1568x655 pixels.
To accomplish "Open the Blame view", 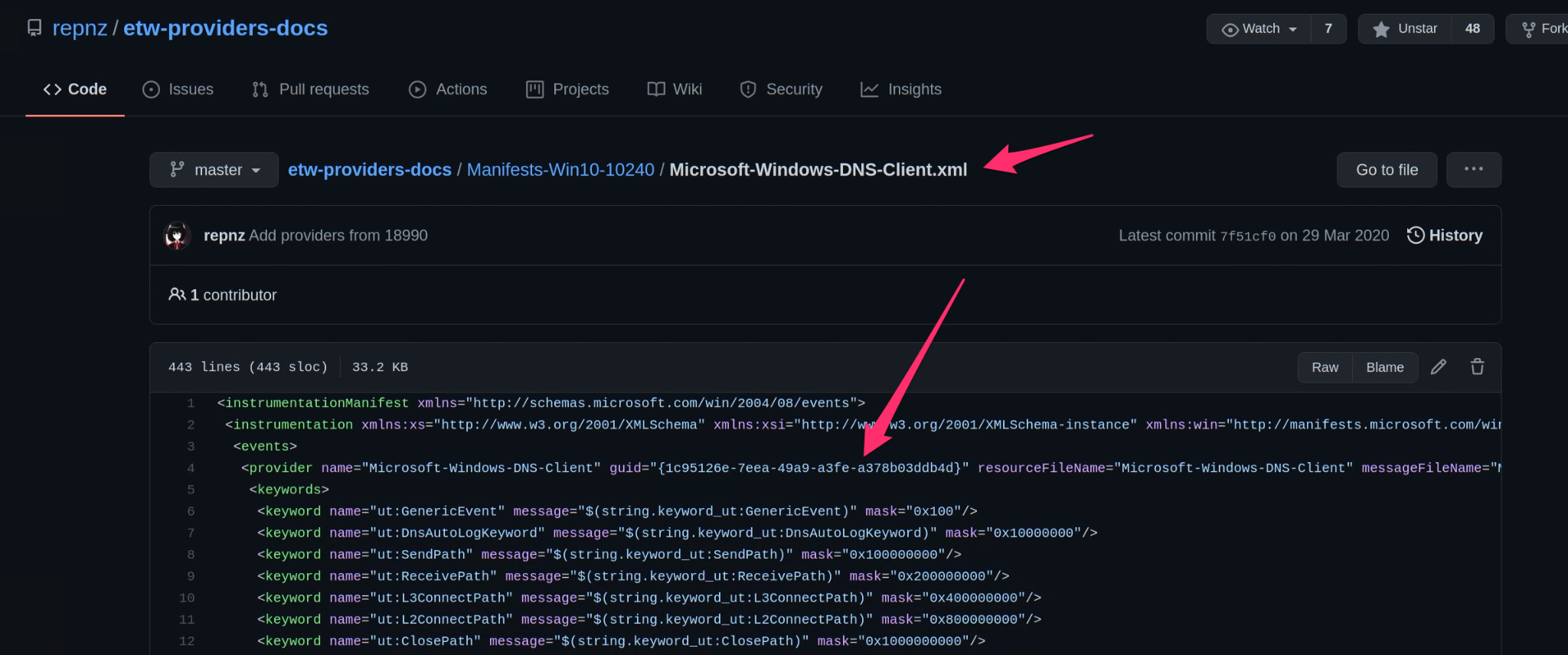I will point(1385,367).
